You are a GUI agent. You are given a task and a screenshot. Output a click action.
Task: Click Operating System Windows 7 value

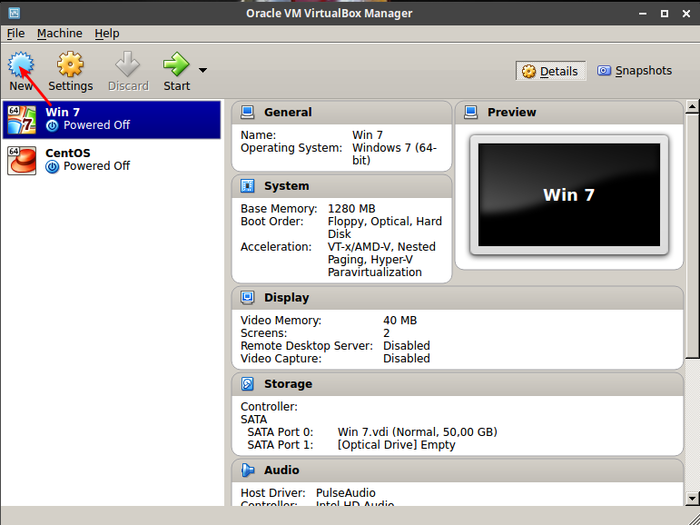(394, 154)
